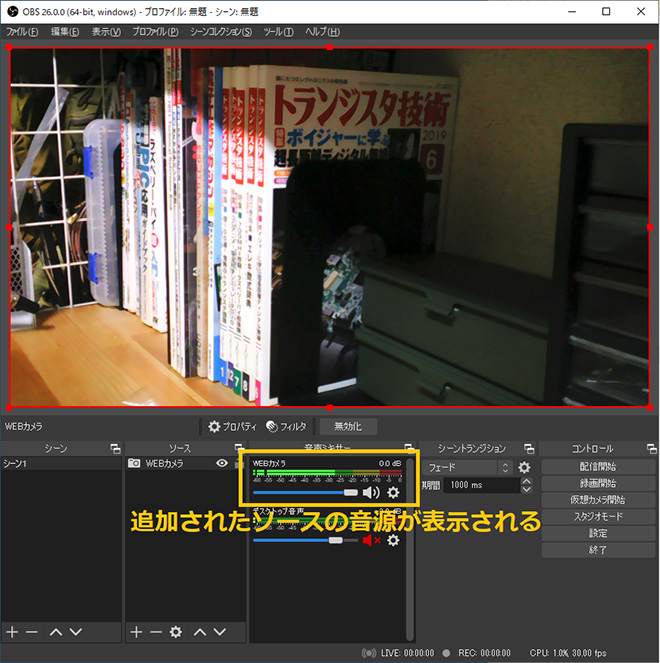This screenshot has height=663, width=660.
Task: Decrease the 期間 duration with down arrow
Action: click(x=526, y=489)
